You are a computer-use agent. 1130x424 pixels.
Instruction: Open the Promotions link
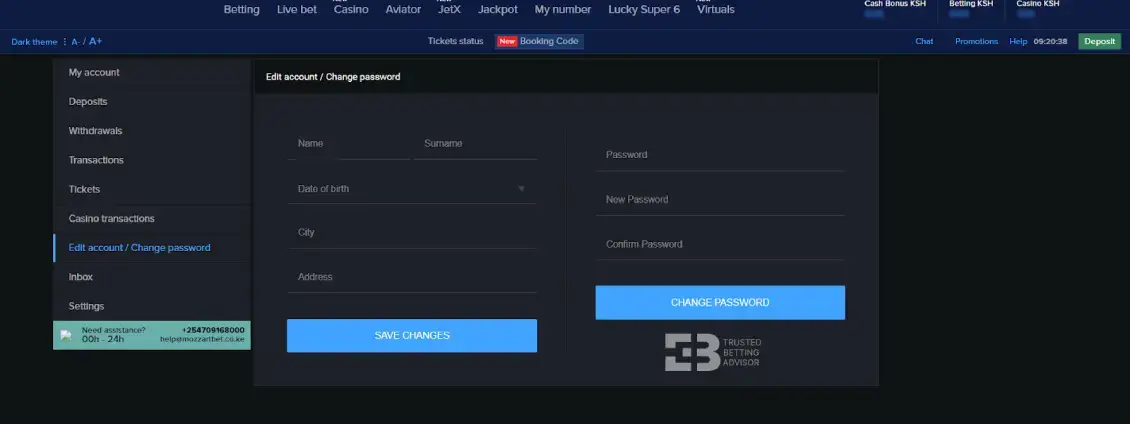point(976,42)
